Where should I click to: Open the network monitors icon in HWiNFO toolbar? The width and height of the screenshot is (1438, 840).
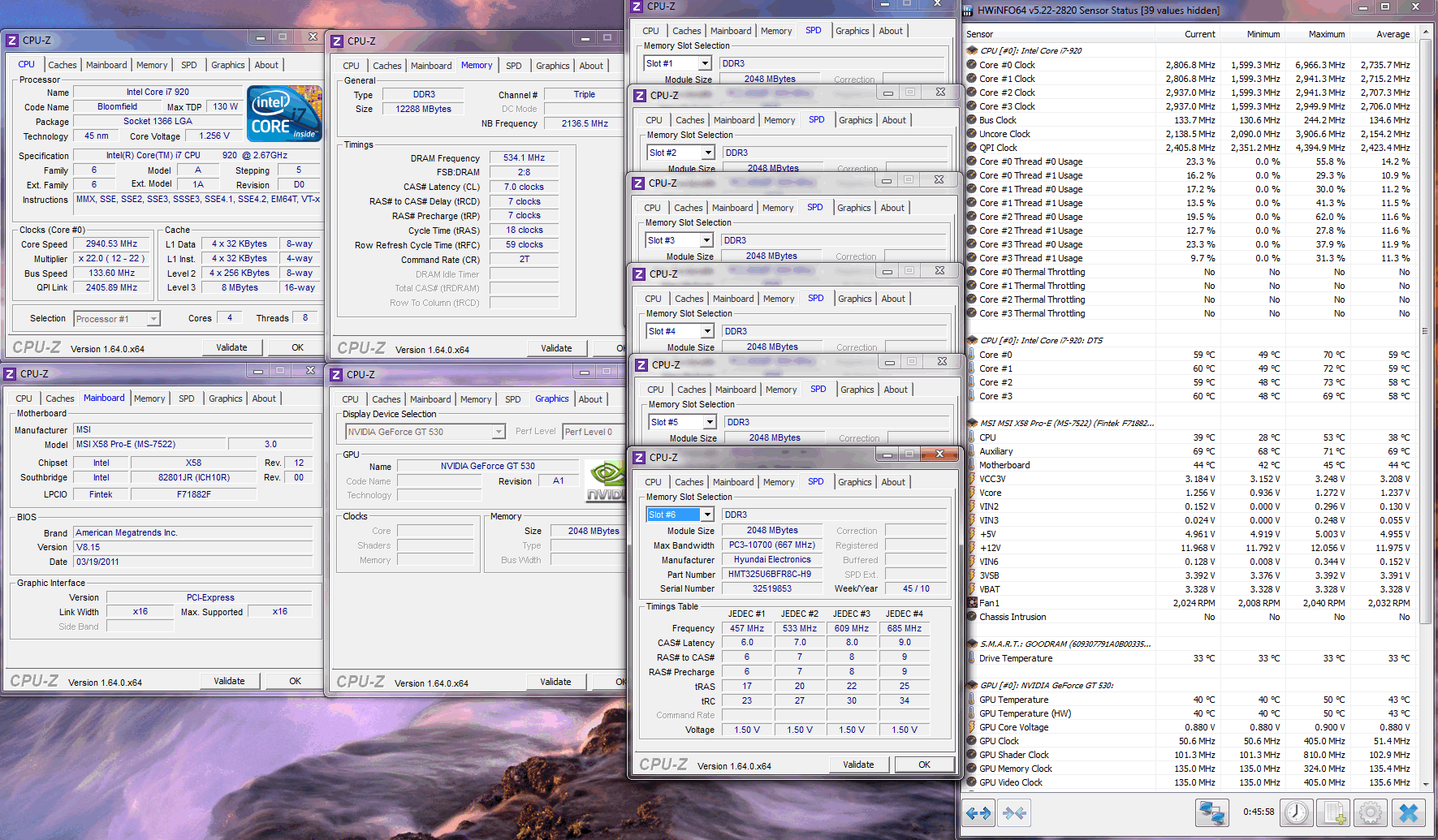pyautogui.click(x=1211, y=812)
